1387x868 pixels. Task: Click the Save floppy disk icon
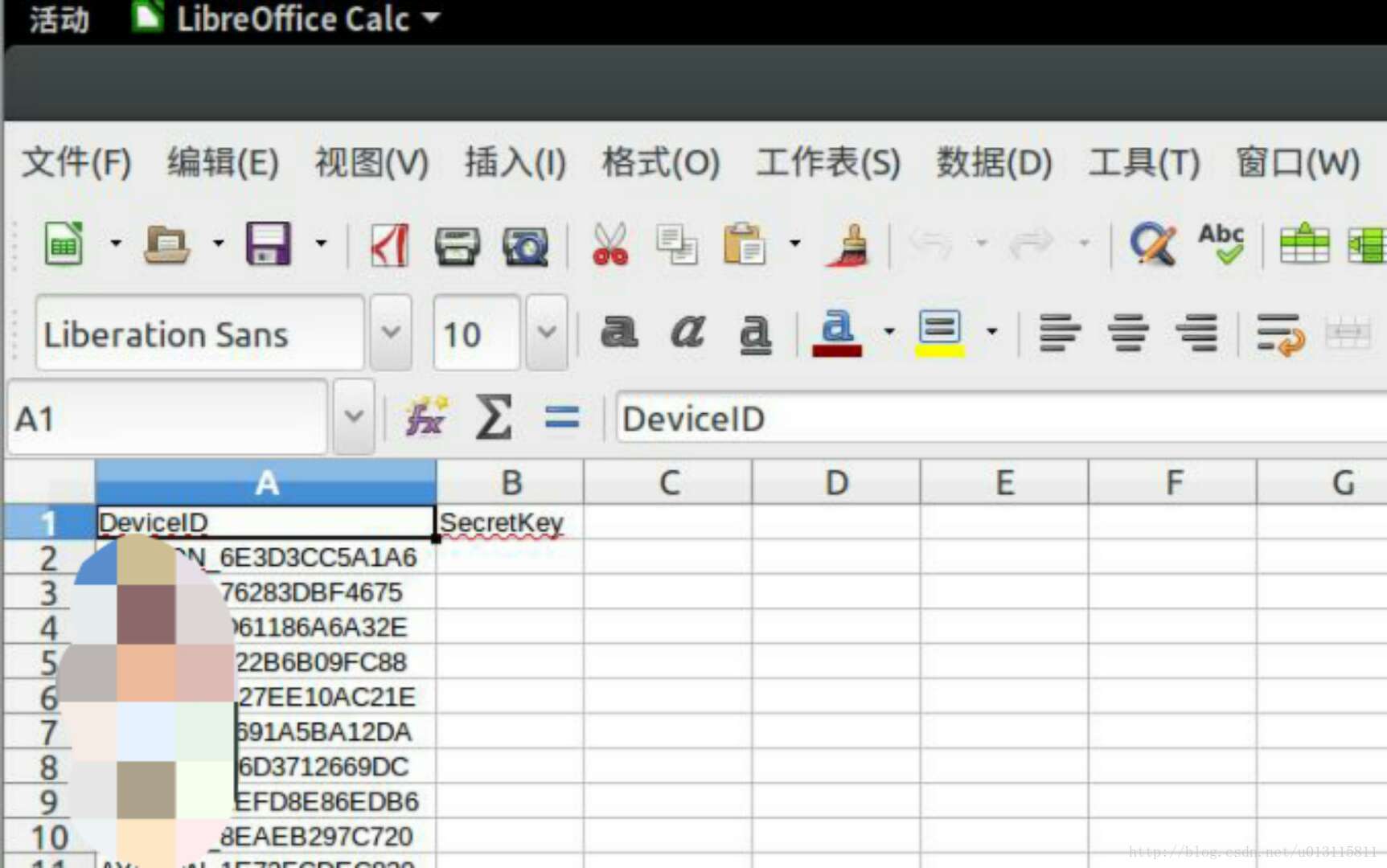[268, 244]
